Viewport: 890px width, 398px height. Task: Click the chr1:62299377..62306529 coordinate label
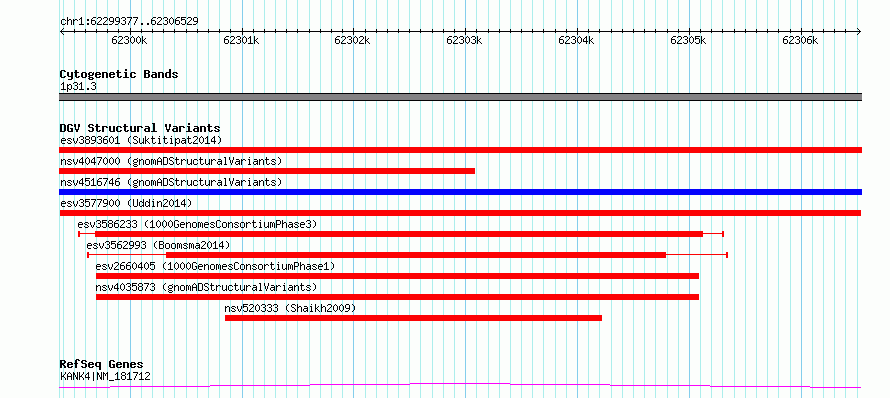[129, 22]
